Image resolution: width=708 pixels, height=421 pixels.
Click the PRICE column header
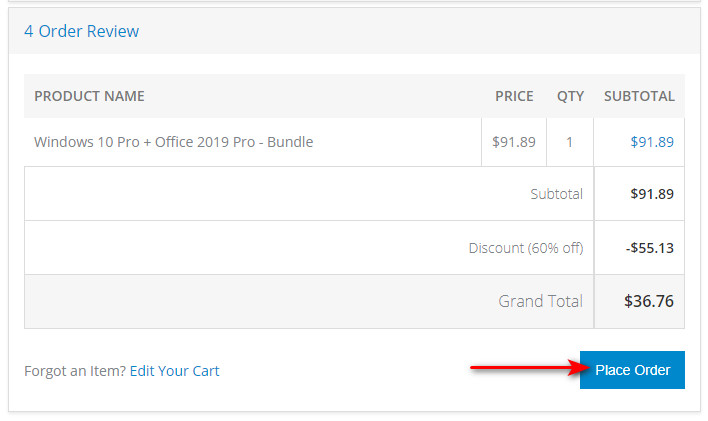coord(514,97)
